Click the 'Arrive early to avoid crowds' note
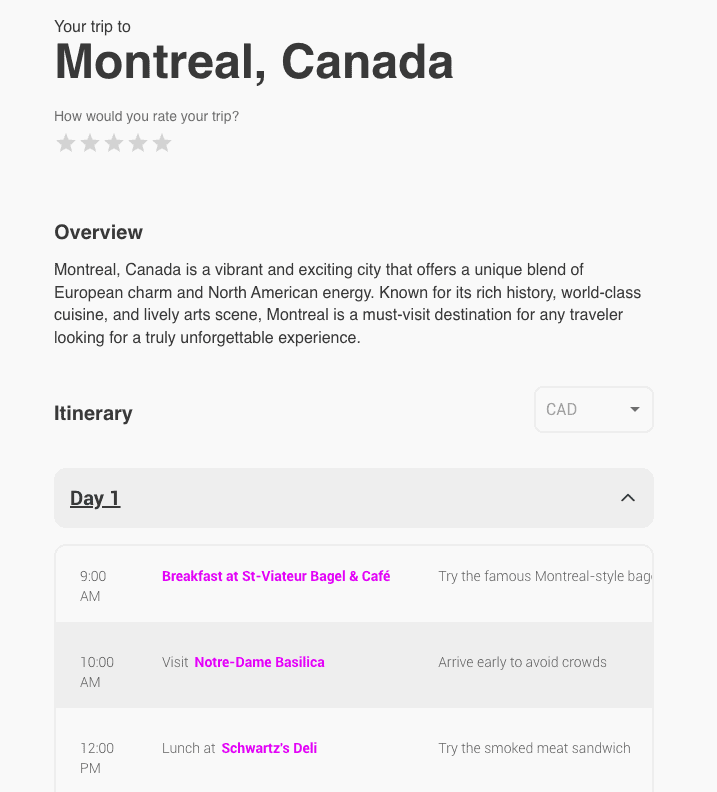This screenshot has width=717, height=792. pos(522,662)
